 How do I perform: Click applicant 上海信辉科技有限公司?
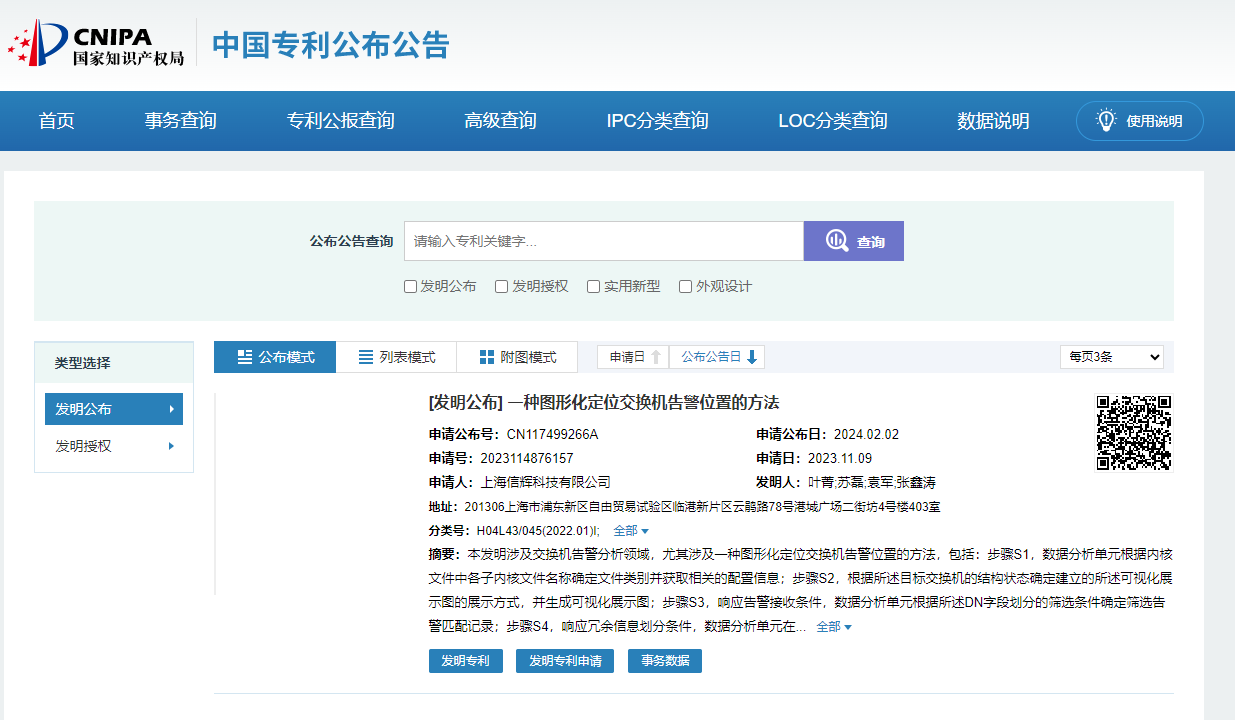coord(546,482)
